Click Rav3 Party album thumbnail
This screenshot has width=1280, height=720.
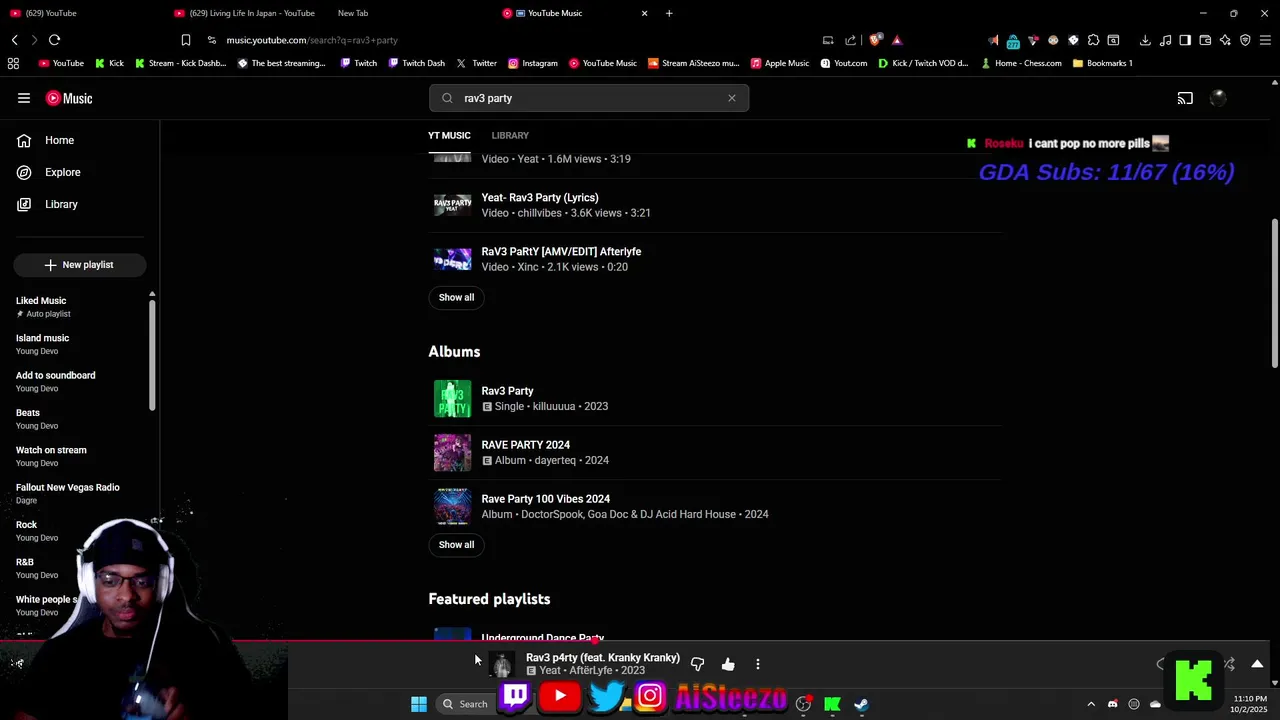tap(452, 398)
